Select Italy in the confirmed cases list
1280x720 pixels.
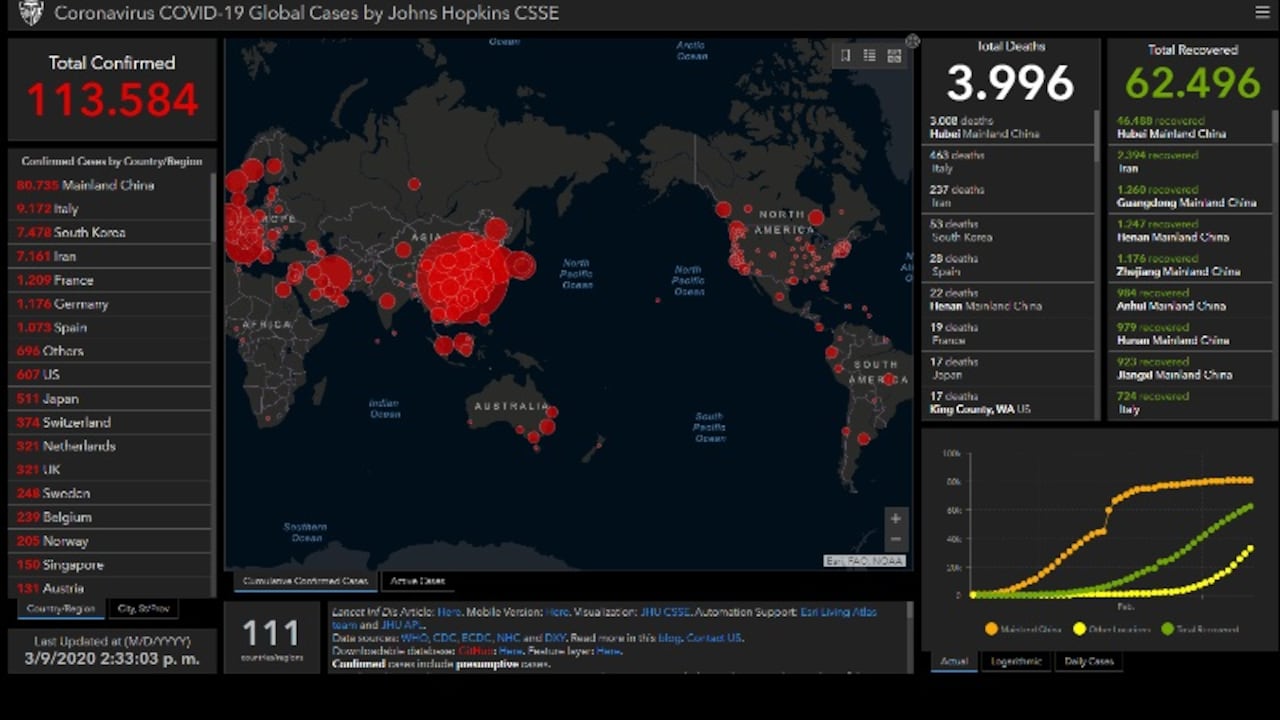66,209
